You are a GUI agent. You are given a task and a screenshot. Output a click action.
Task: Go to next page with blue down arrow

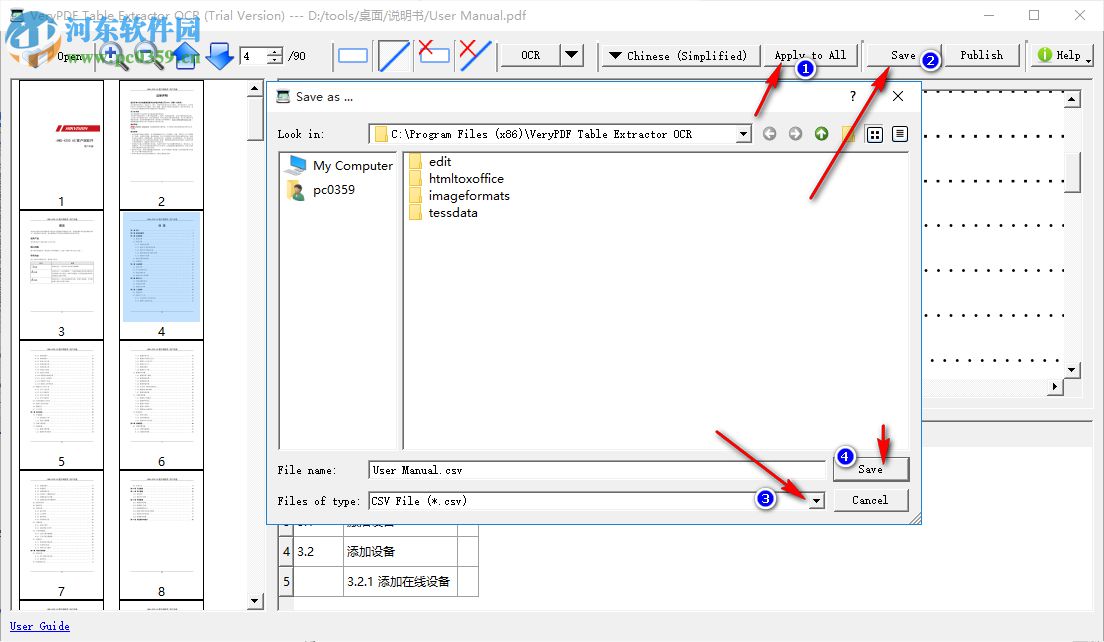click(219, 55)
